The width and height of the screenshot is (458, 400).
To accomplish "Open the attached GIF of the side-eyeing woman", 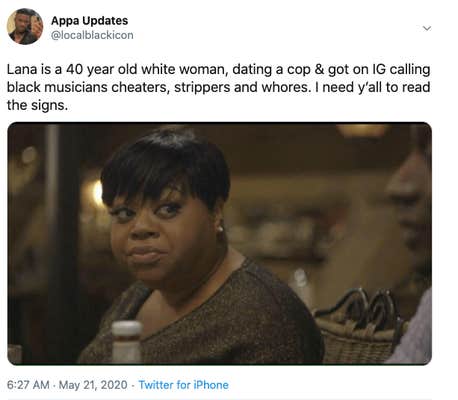I will pos(219,243).
